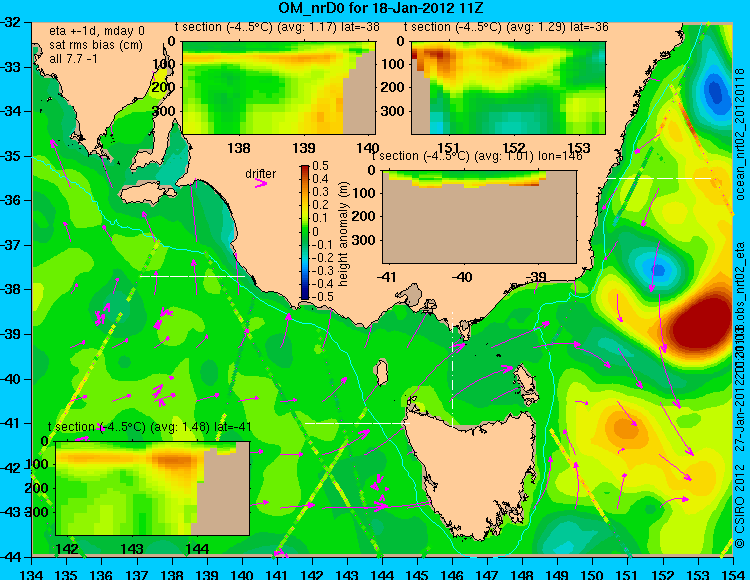The width and height of the screenshot is (750, 580).
Task: Click the white dashed section line at lat -38
Action: (192, 276)
